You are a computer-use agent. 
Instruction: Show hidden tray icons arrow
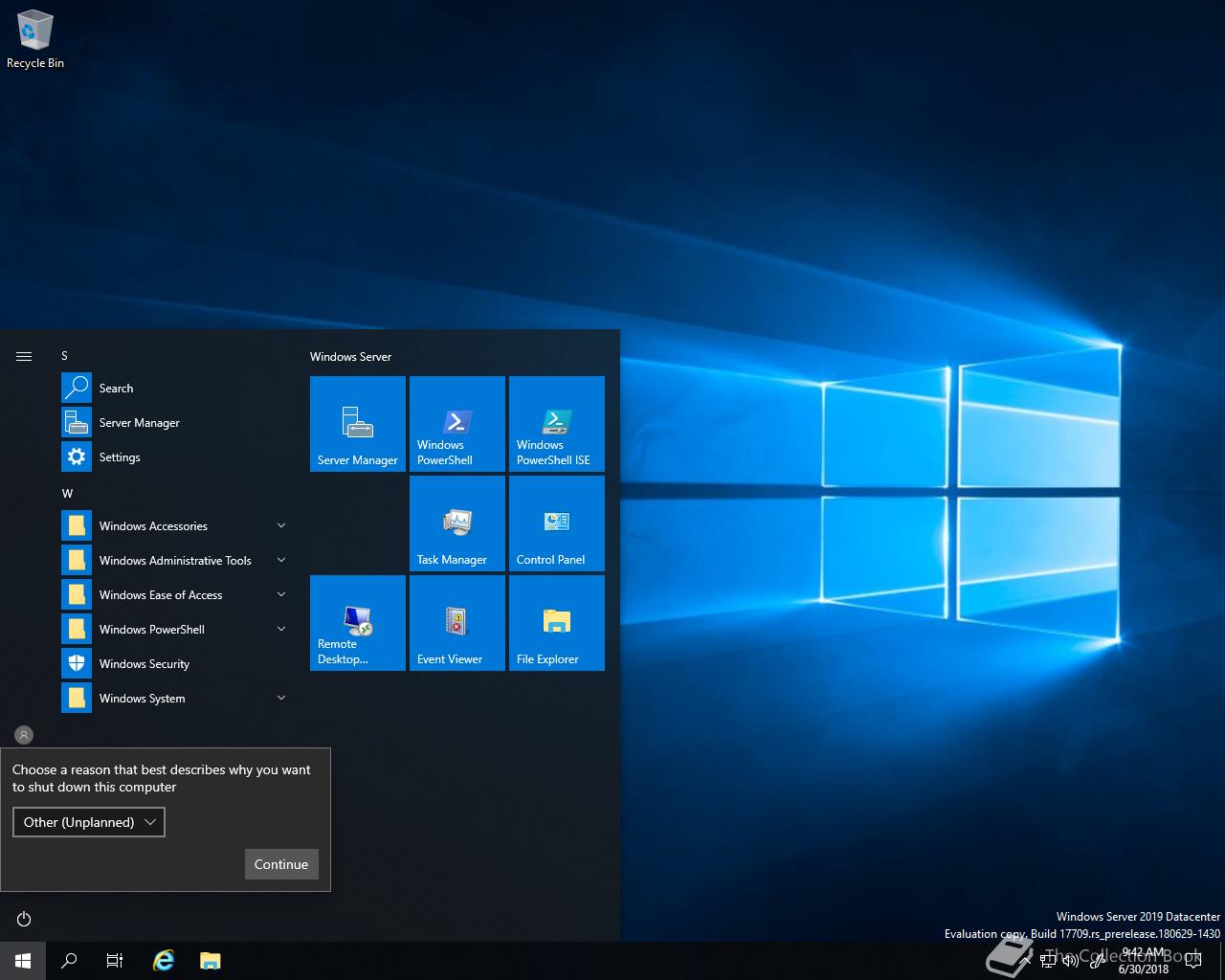point(1026,961)
